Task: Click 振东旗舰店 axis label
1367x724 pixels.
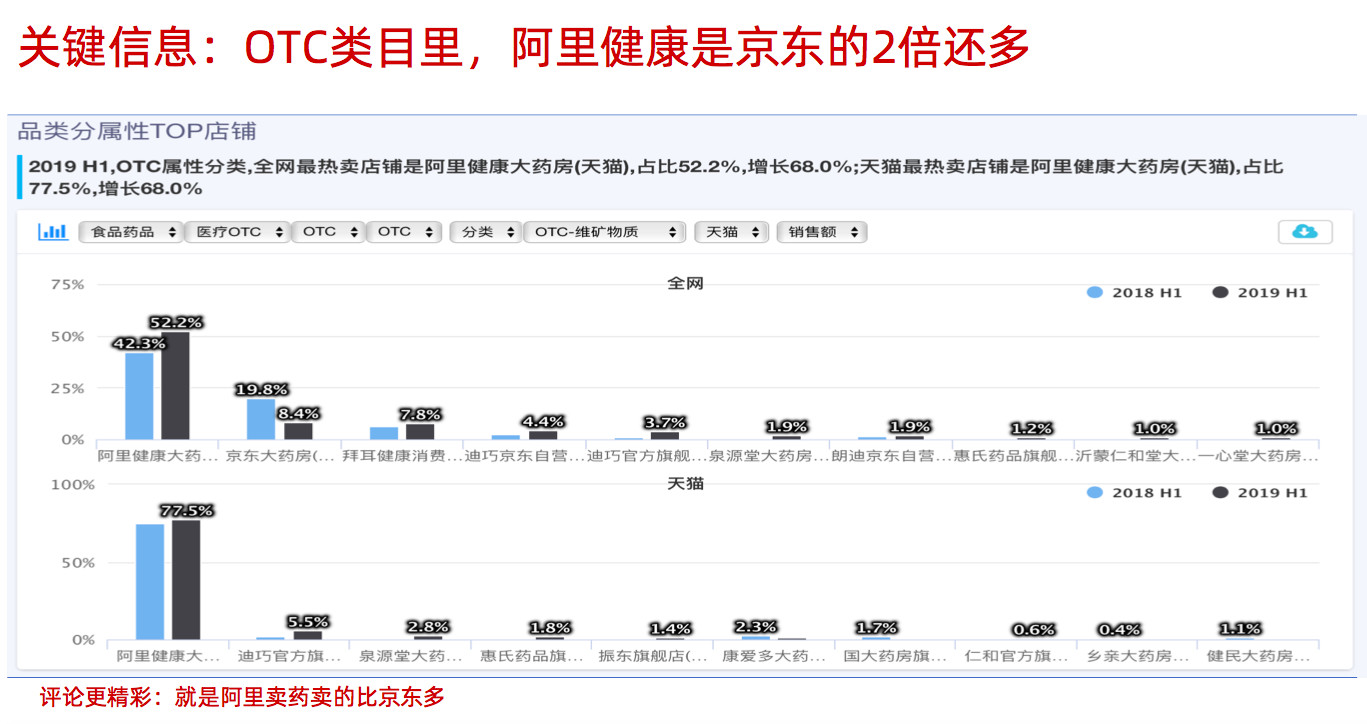Action: coord(653,657)
